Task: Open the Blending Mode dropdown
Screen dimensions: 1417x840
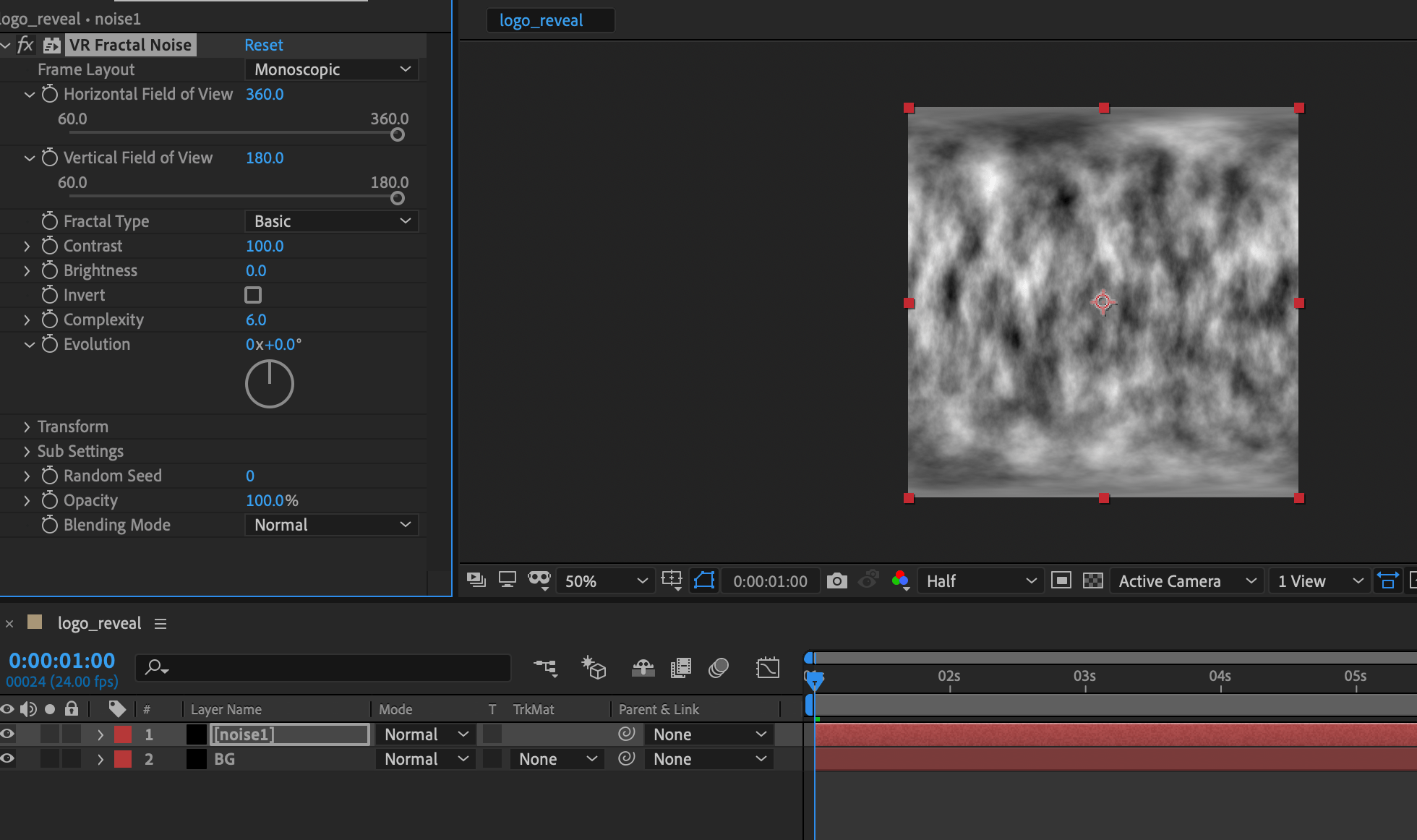Action: [x=331, y=525]
